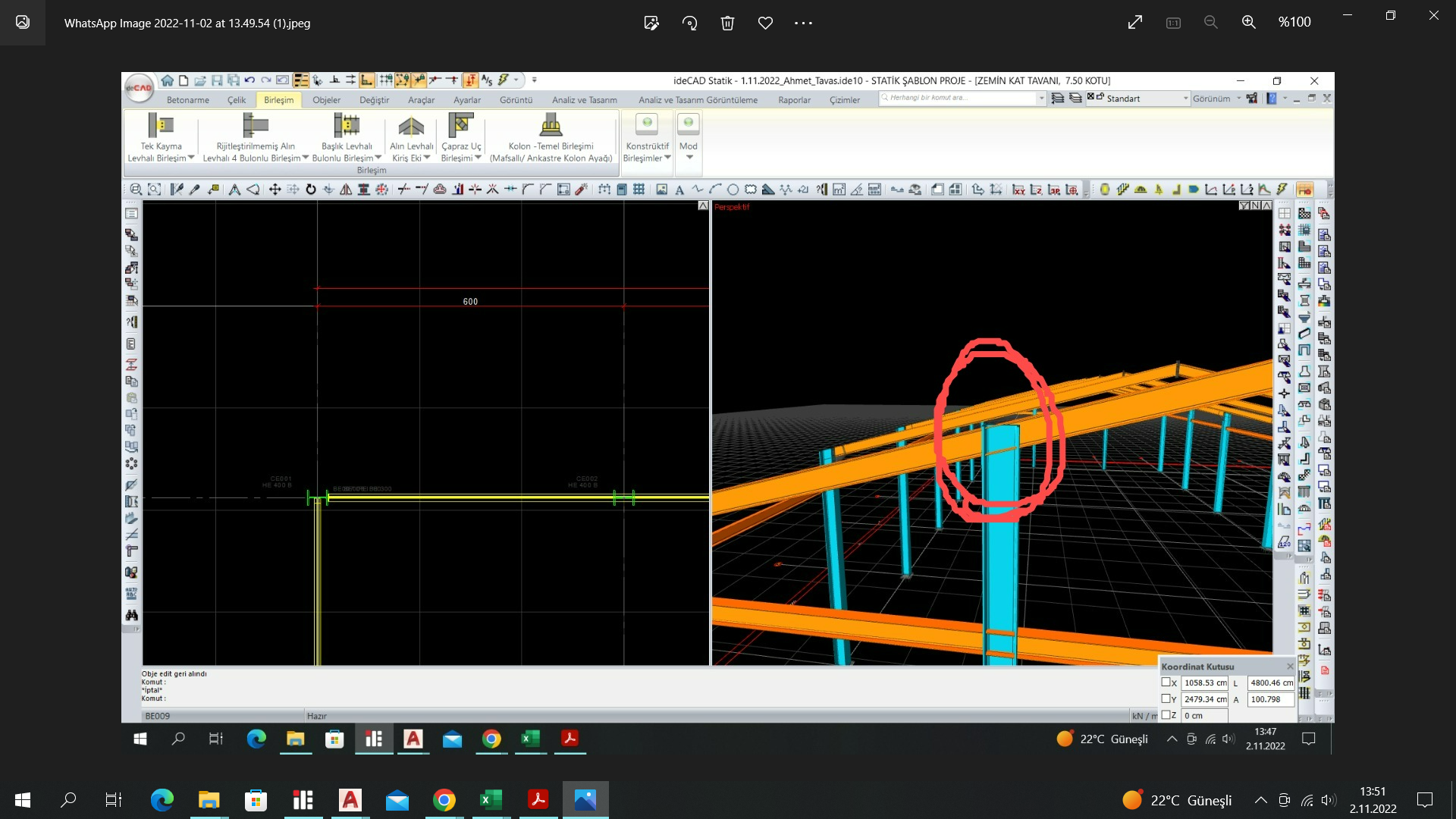The image size is (1456, 819).
Task: Switch to the Çelik ribbon tab
Action: (237, 100)
